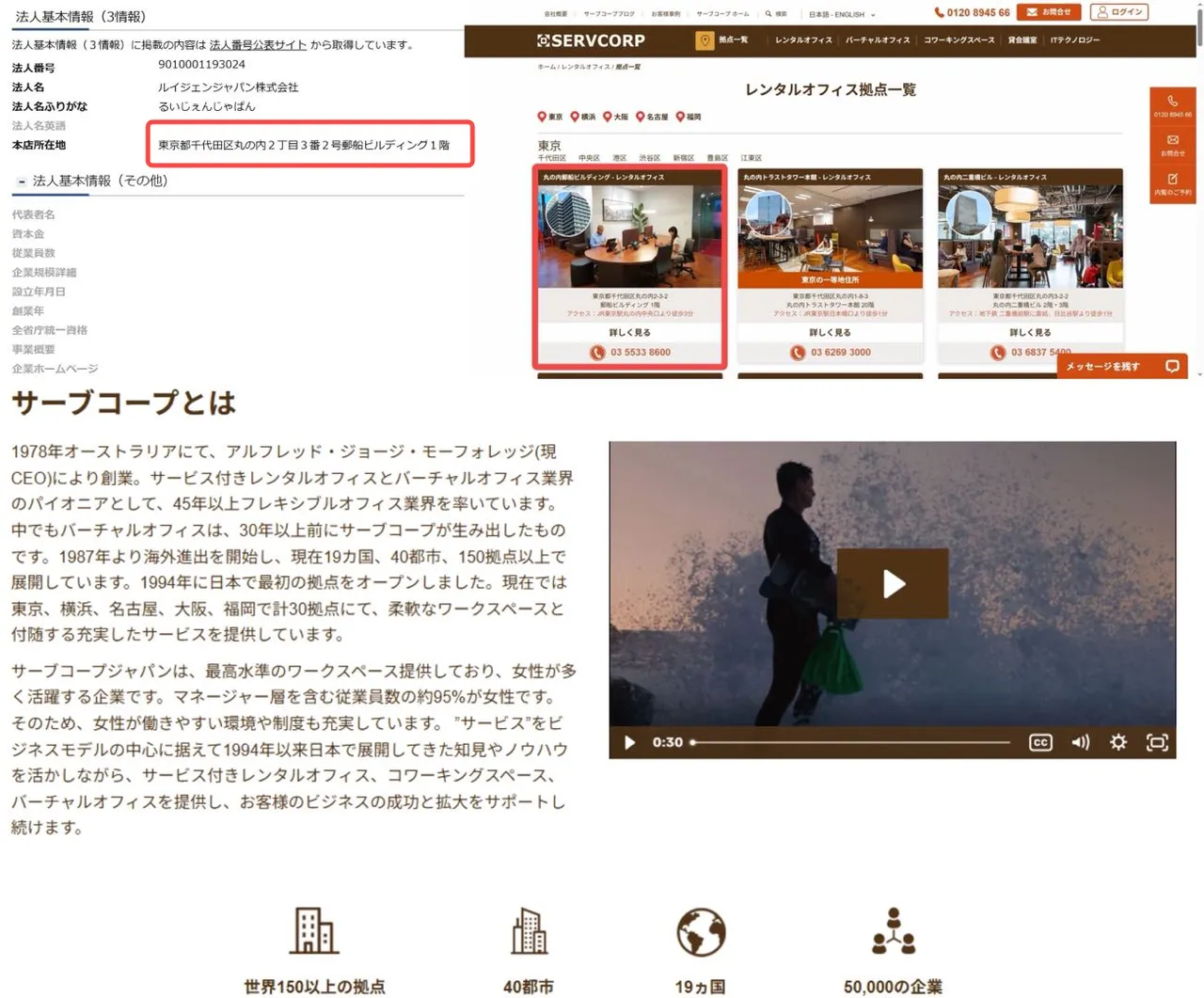The image size is (1204, 998).
Task: Select 港区 ward filter
Action: (x=619, y=158)
